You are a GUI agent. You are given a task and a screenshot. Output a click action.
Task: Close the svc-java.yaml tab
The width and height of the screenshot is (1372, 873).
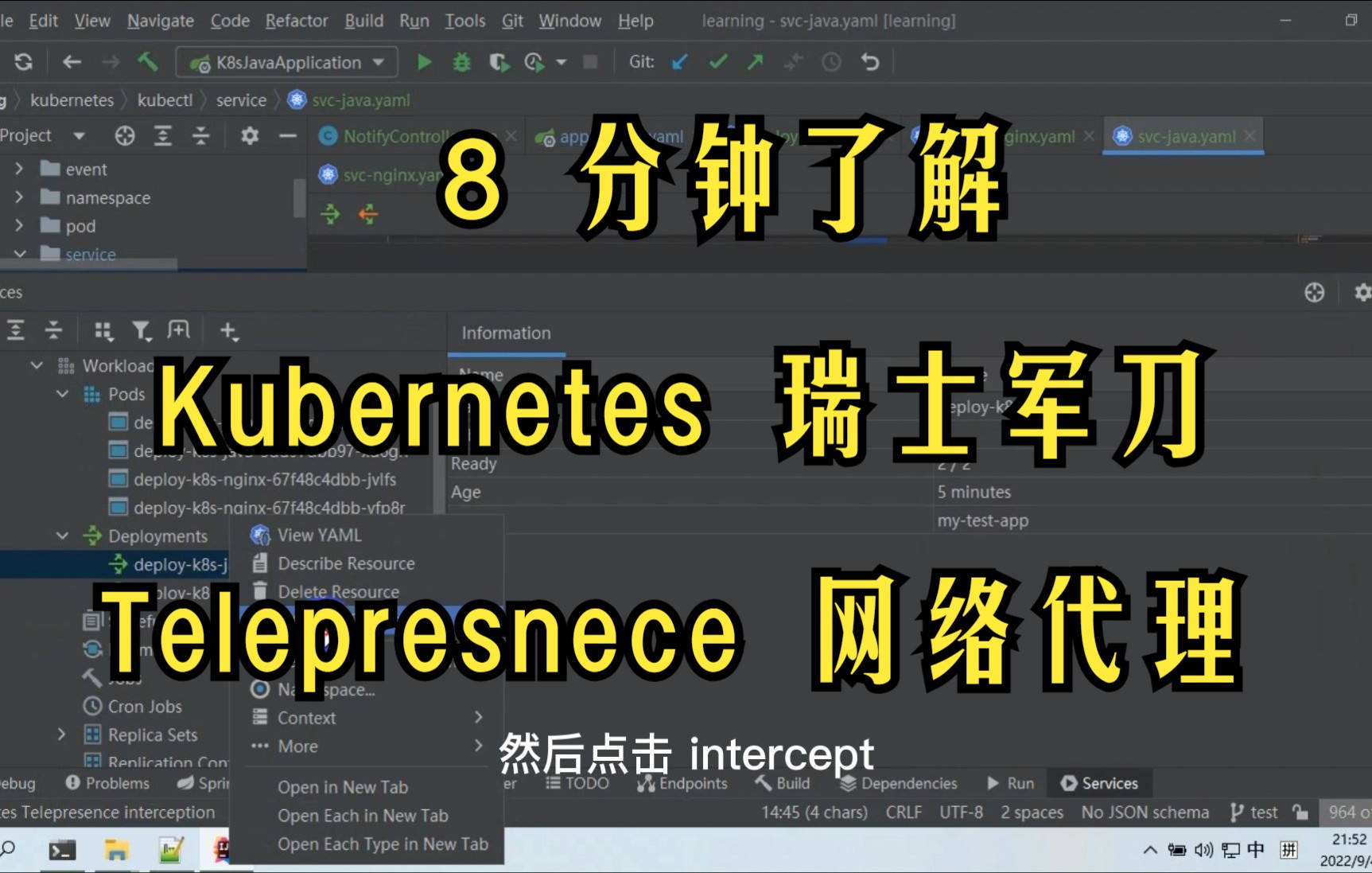[x=1250, y=136]
